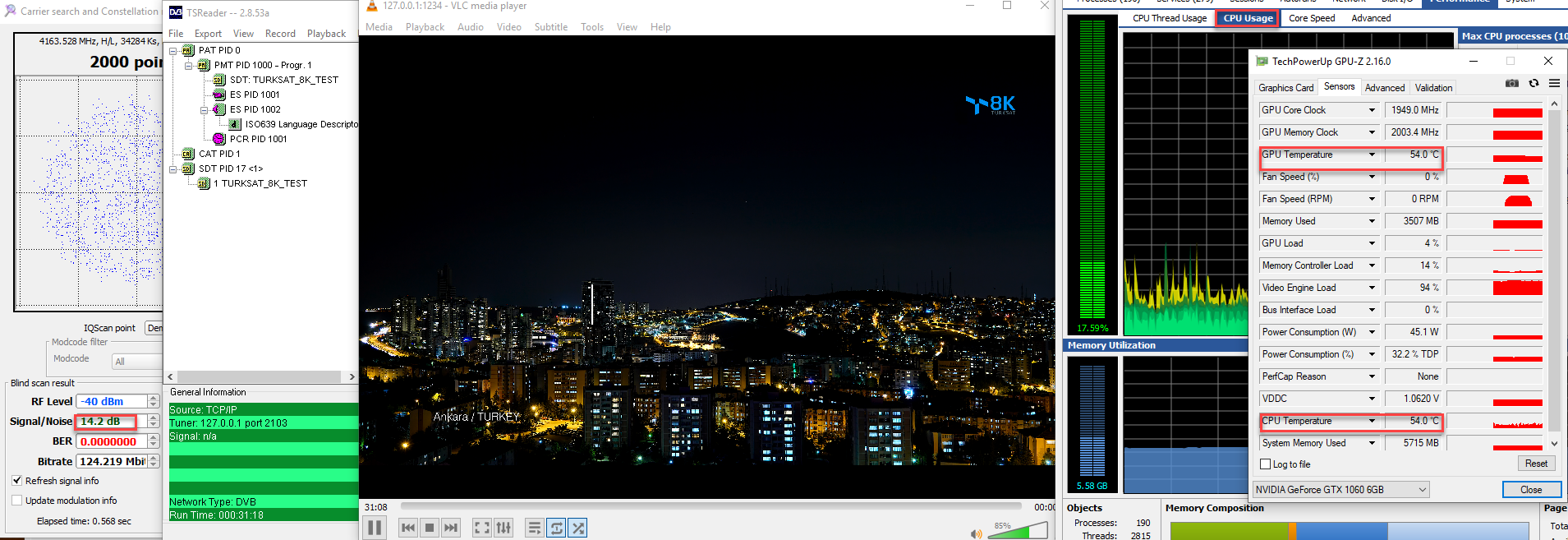Open GPU Temperature sensor dropdown
Viewport: 1568px width, 540px height.
[x=1372, y=155]
